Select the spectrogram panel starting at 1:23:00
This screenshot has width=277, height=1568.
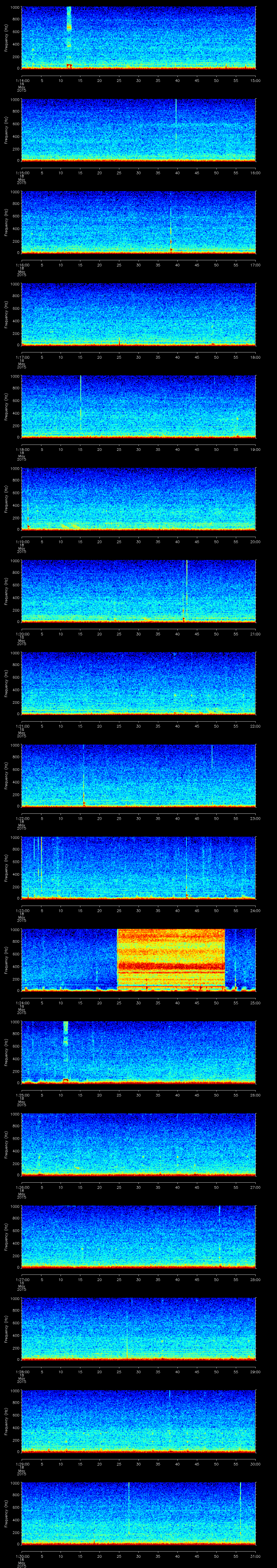point(139,868)
